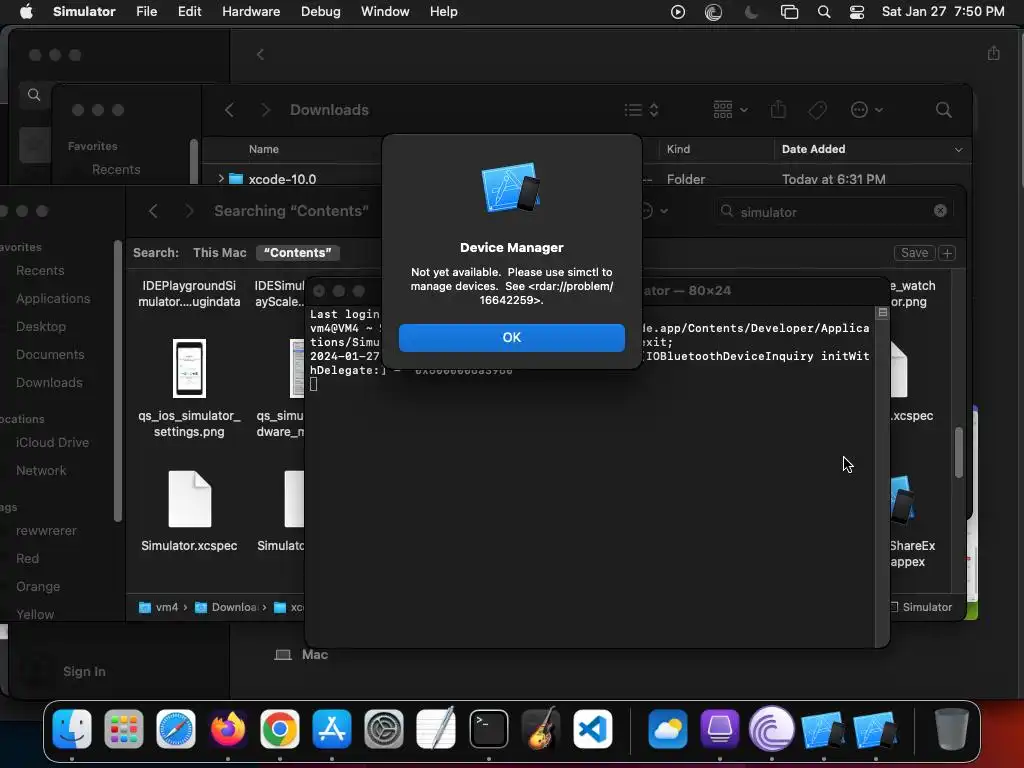Open Google Chrome from the Dock

[280, 729]
